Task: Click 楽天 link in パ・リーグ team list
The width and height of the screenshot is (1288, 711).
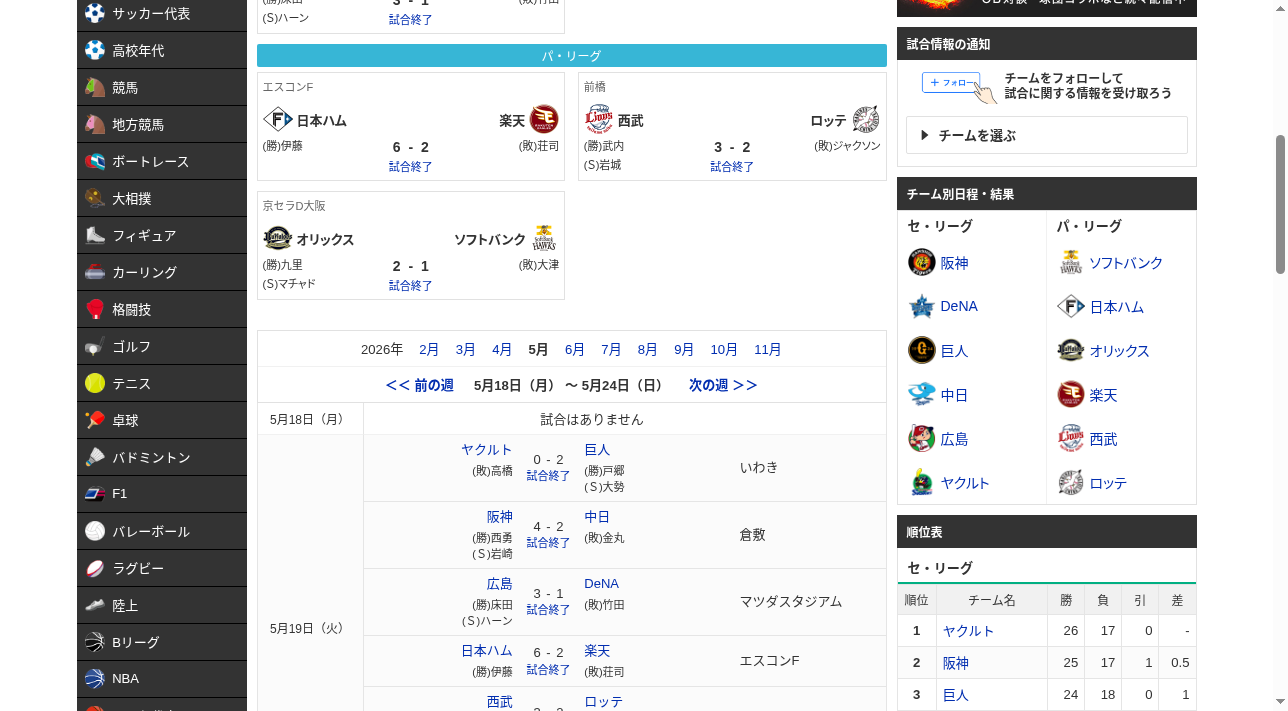Action: (1104, 395)
